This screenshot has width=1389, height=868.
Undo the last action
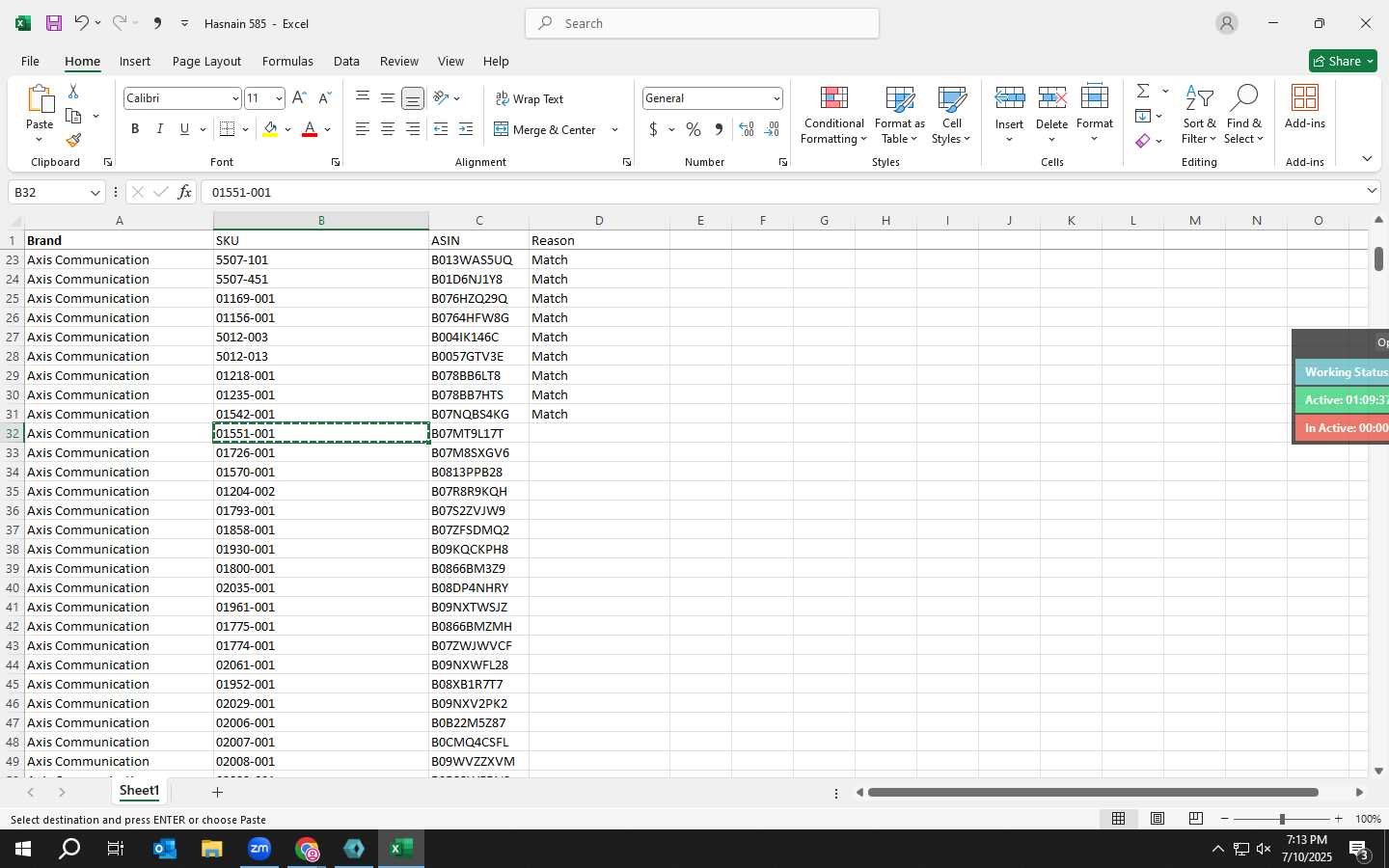tap(81, 23)
